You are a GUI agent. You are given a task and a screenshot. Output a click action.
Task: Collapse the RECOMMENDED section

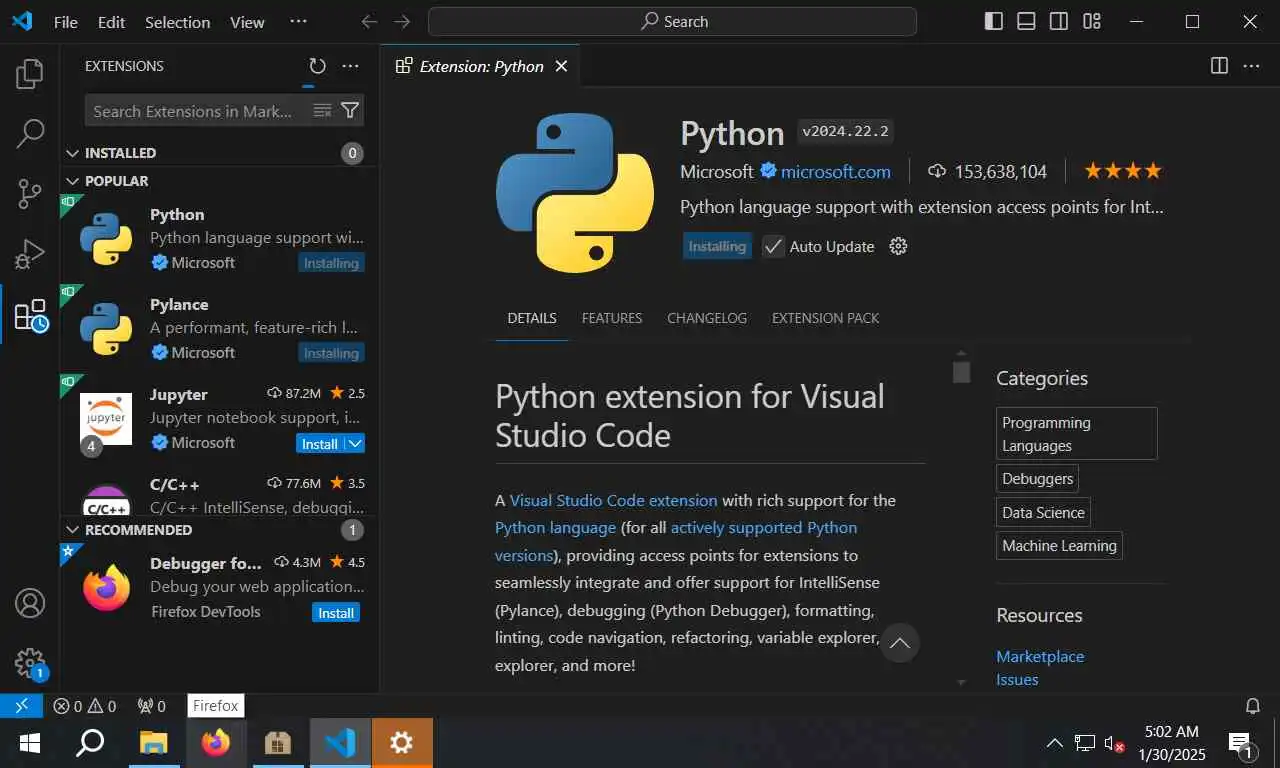click(x=72, y=530)
